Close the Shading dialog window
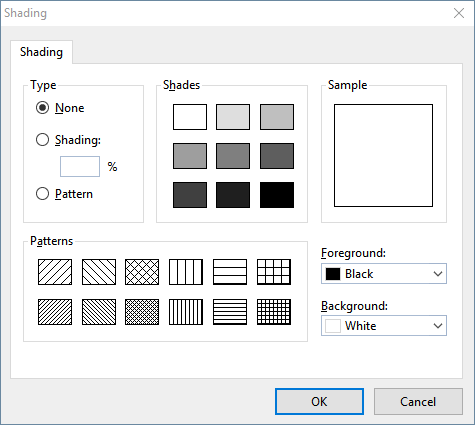The image size is (475, 425). pyautogui.click(x=459, y=13)
